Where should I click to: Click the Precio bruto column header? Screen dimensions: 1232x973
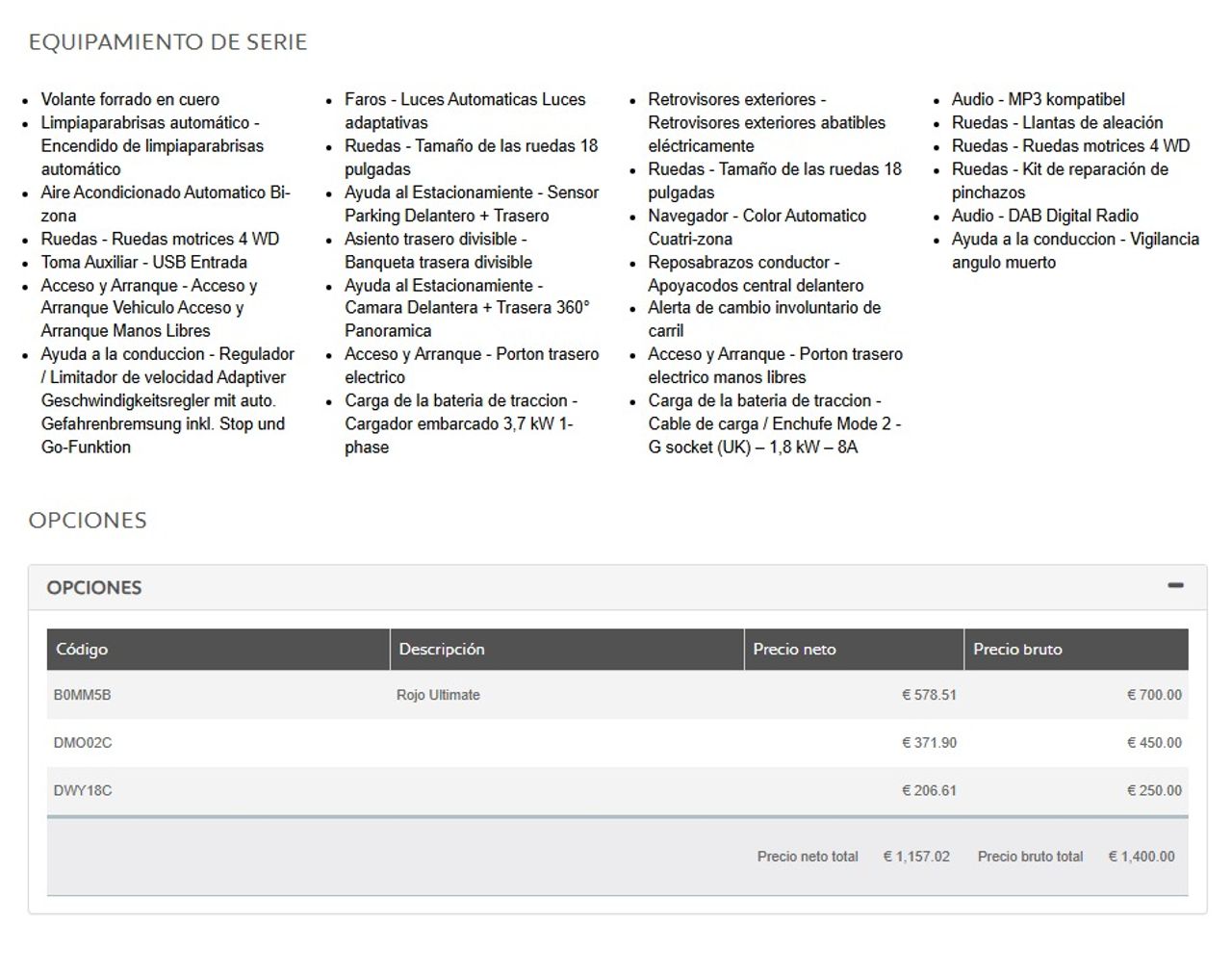click(x=1017, y=650)
